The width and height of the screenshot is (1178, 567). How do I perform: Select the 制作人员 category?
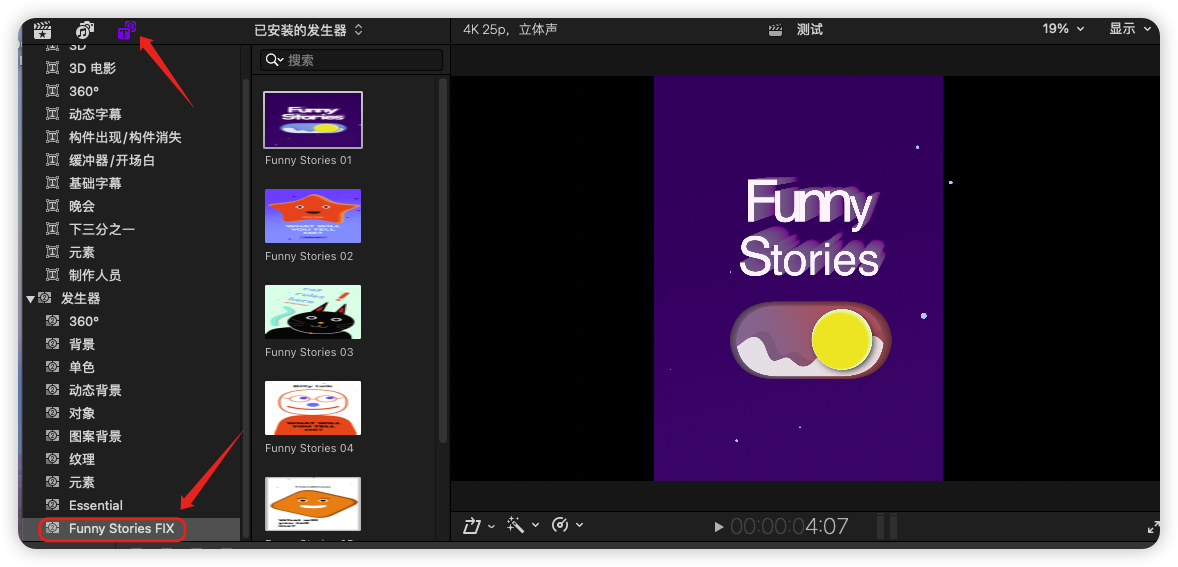pyautogui.click(x=95, y=276)
